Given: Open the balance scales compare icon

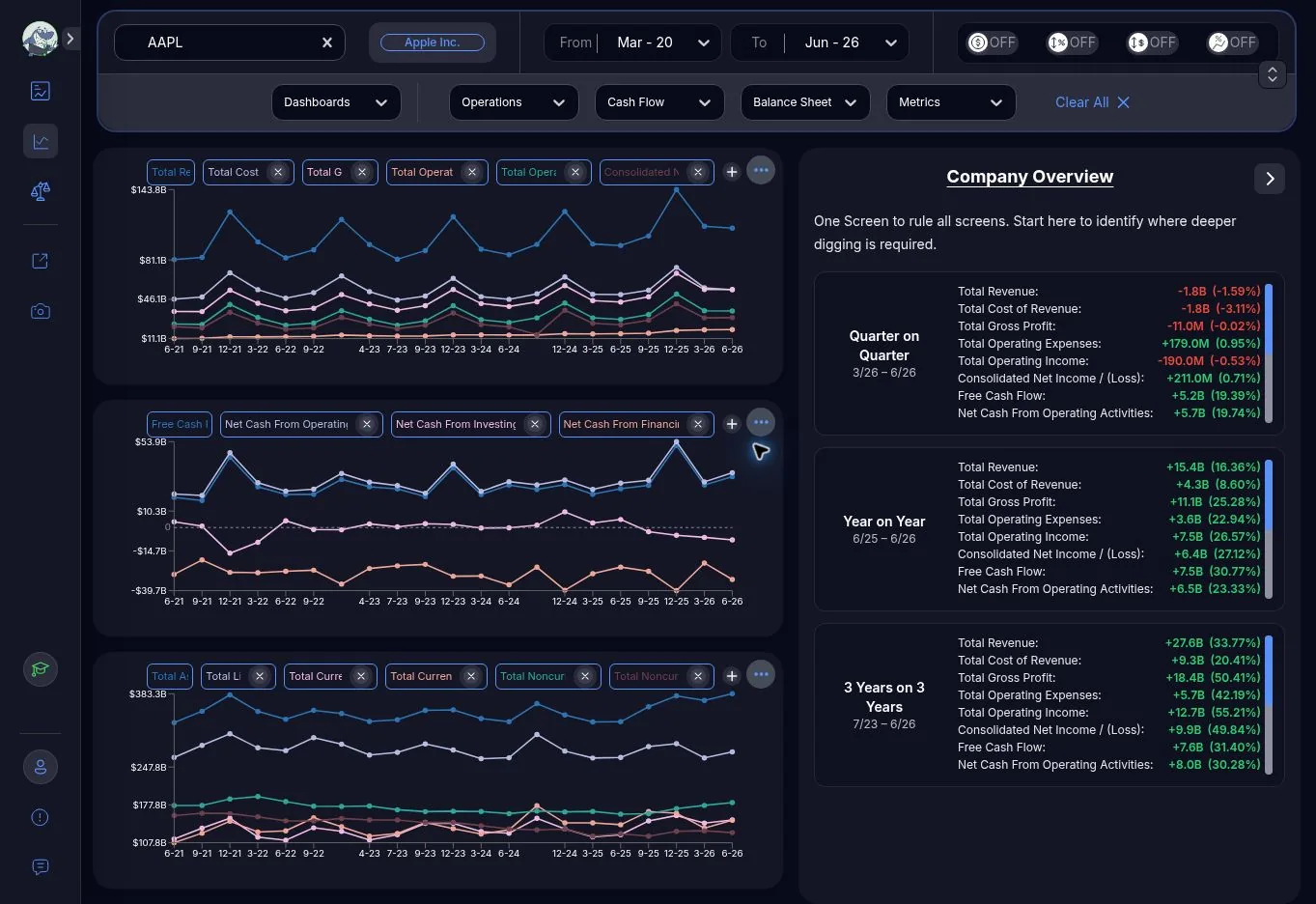Looking at the screenshot, I should coord(41,191).
